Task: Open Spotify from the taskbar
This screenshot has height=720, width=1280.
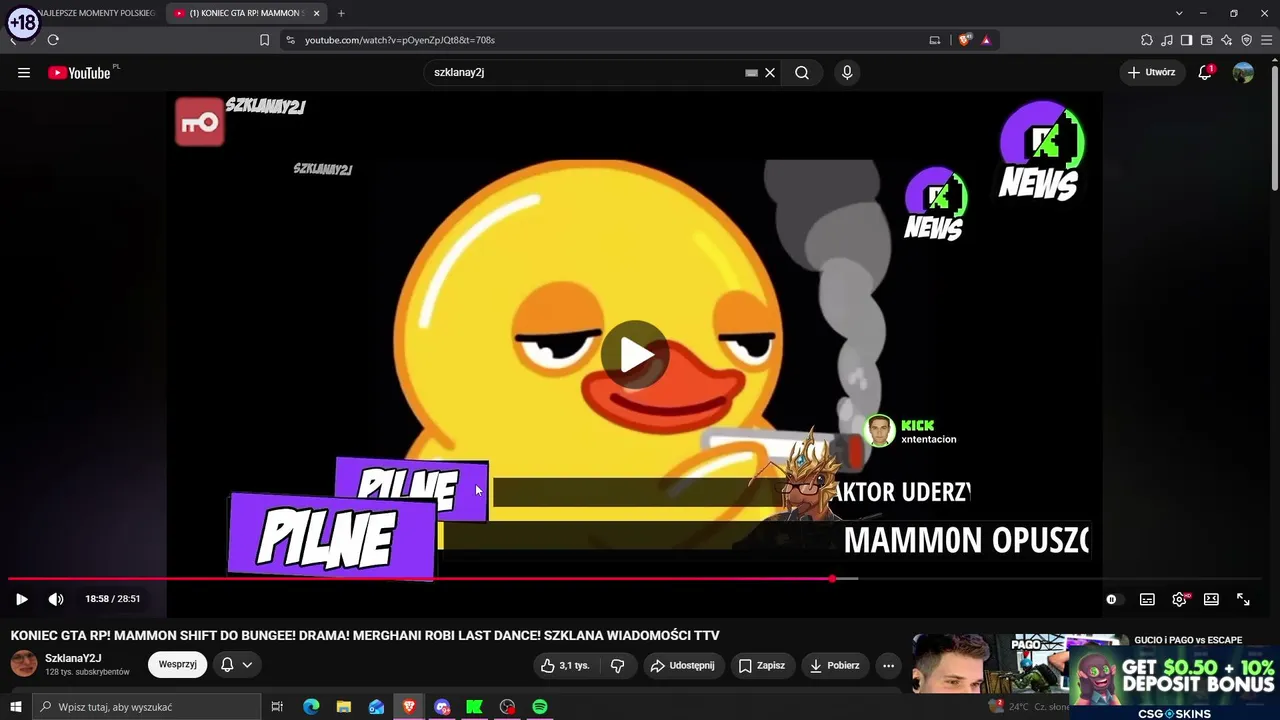Action: [x=540, y=707]
